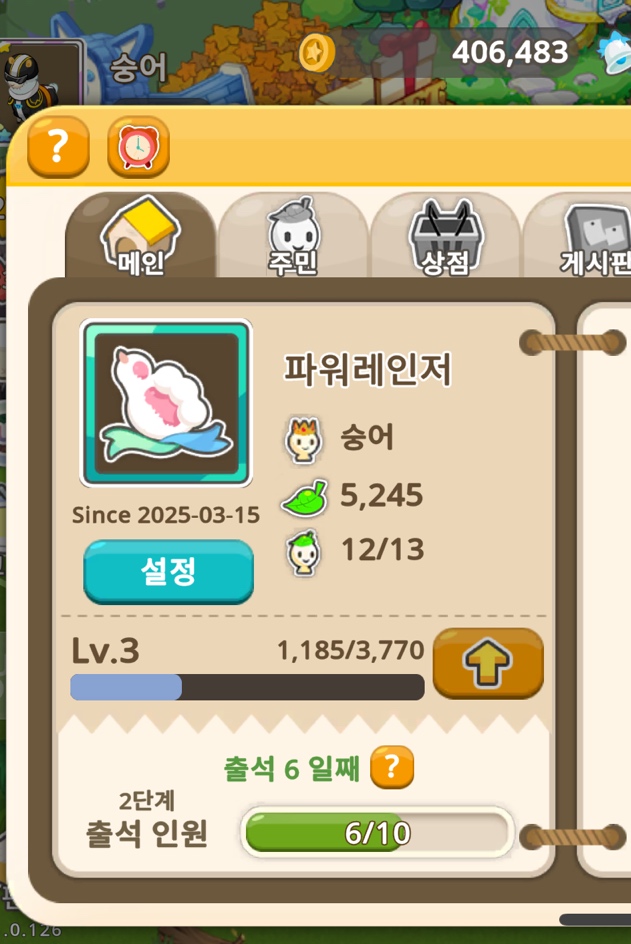Viewport: 631px width, 944px height.
Task: Click the Lv.3 experience progress bar
Action: coord(247,687)
